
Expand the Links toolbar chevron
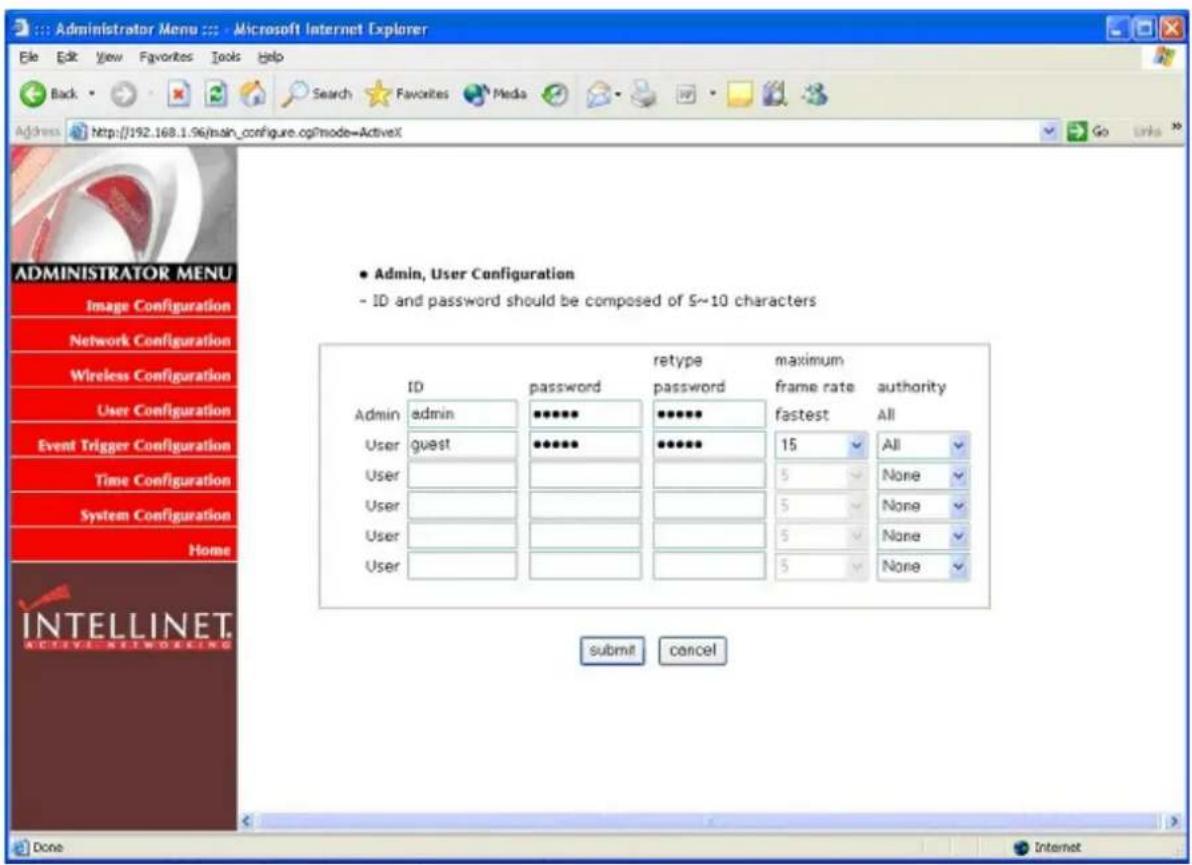(1177, 128)
